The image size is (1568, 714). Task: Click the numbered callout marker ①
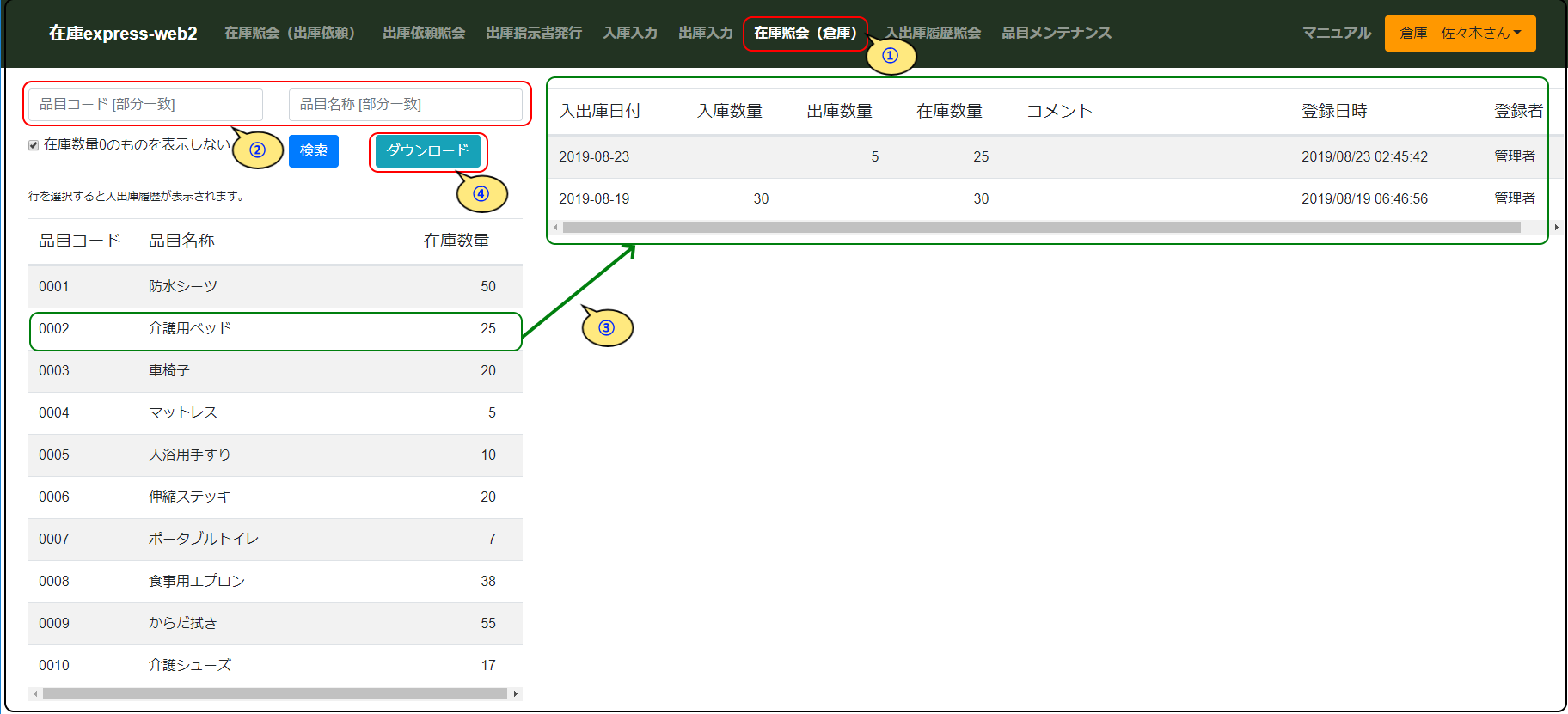891,56
